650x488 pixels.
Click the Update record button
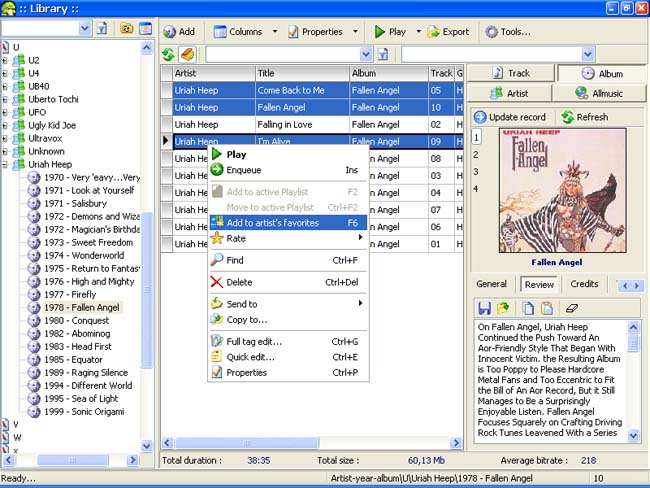[510, 117]
